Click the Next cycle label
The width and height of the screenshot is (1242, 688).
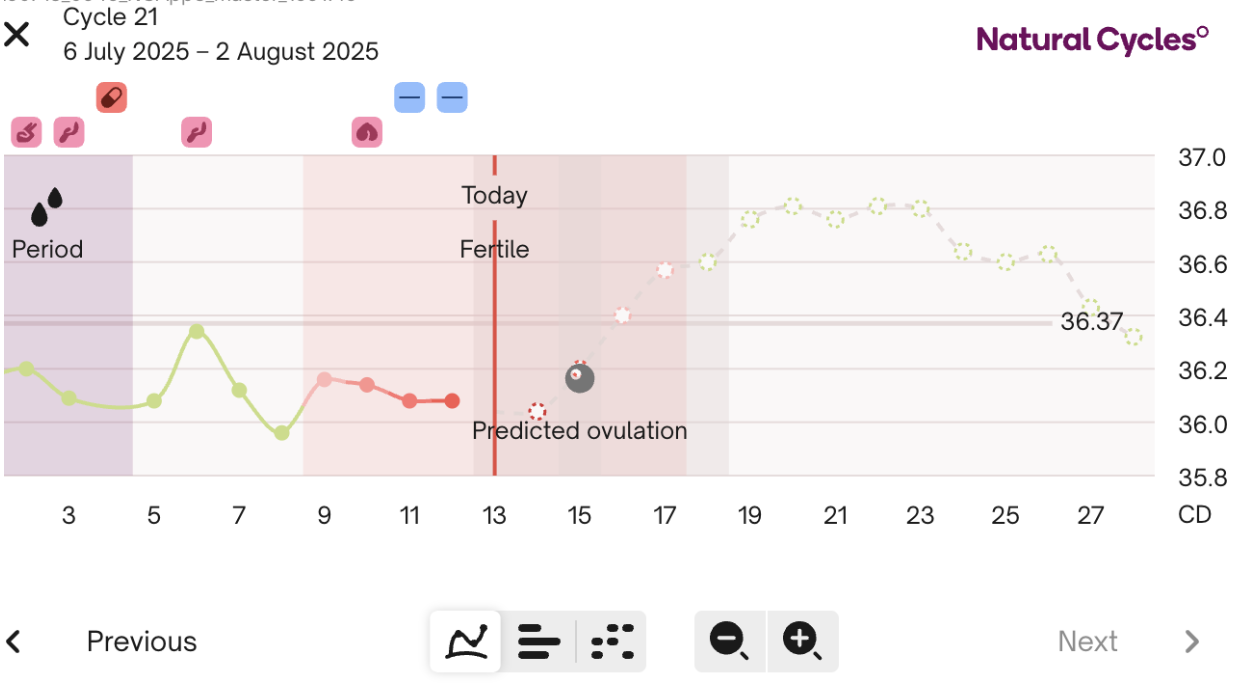1087,641
